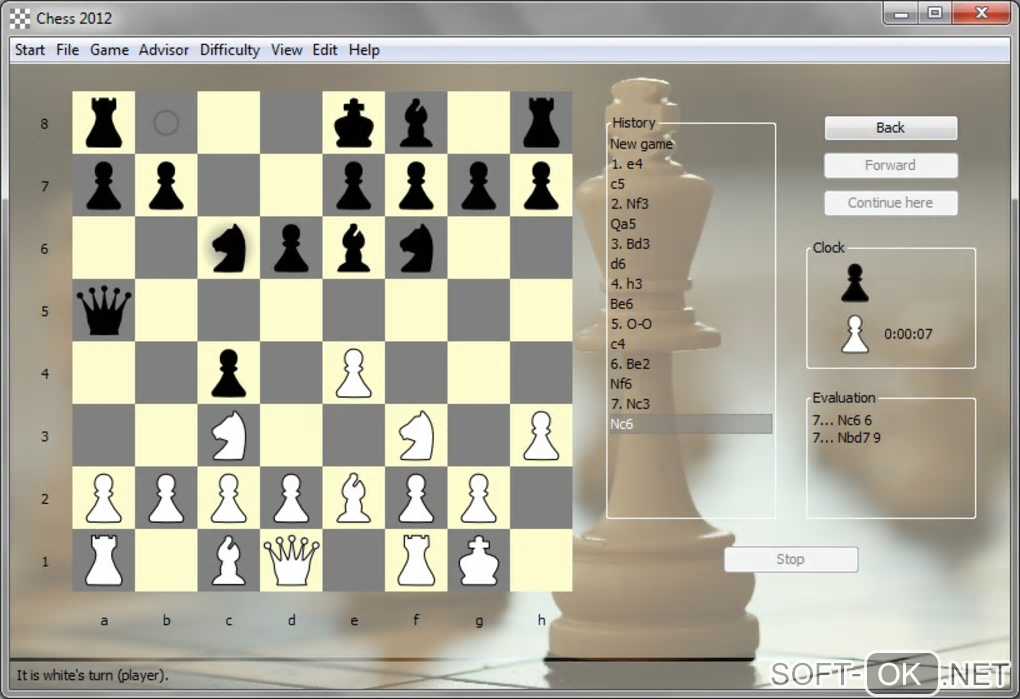Select the black bishop on e6
1020x699 pixels.
[354, 248]
